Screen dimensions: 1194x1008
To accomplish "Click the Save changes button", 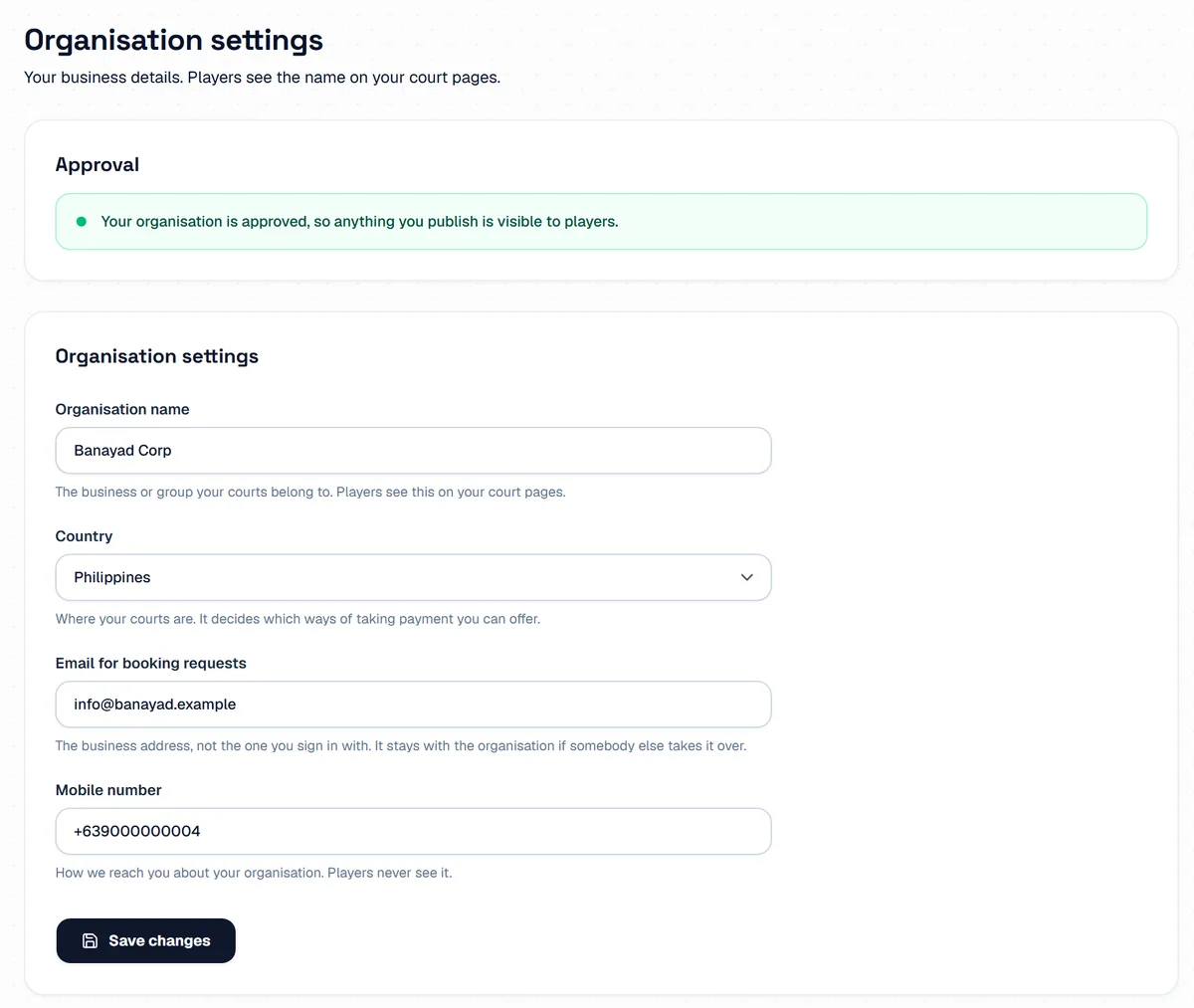I will pos(145,940).
